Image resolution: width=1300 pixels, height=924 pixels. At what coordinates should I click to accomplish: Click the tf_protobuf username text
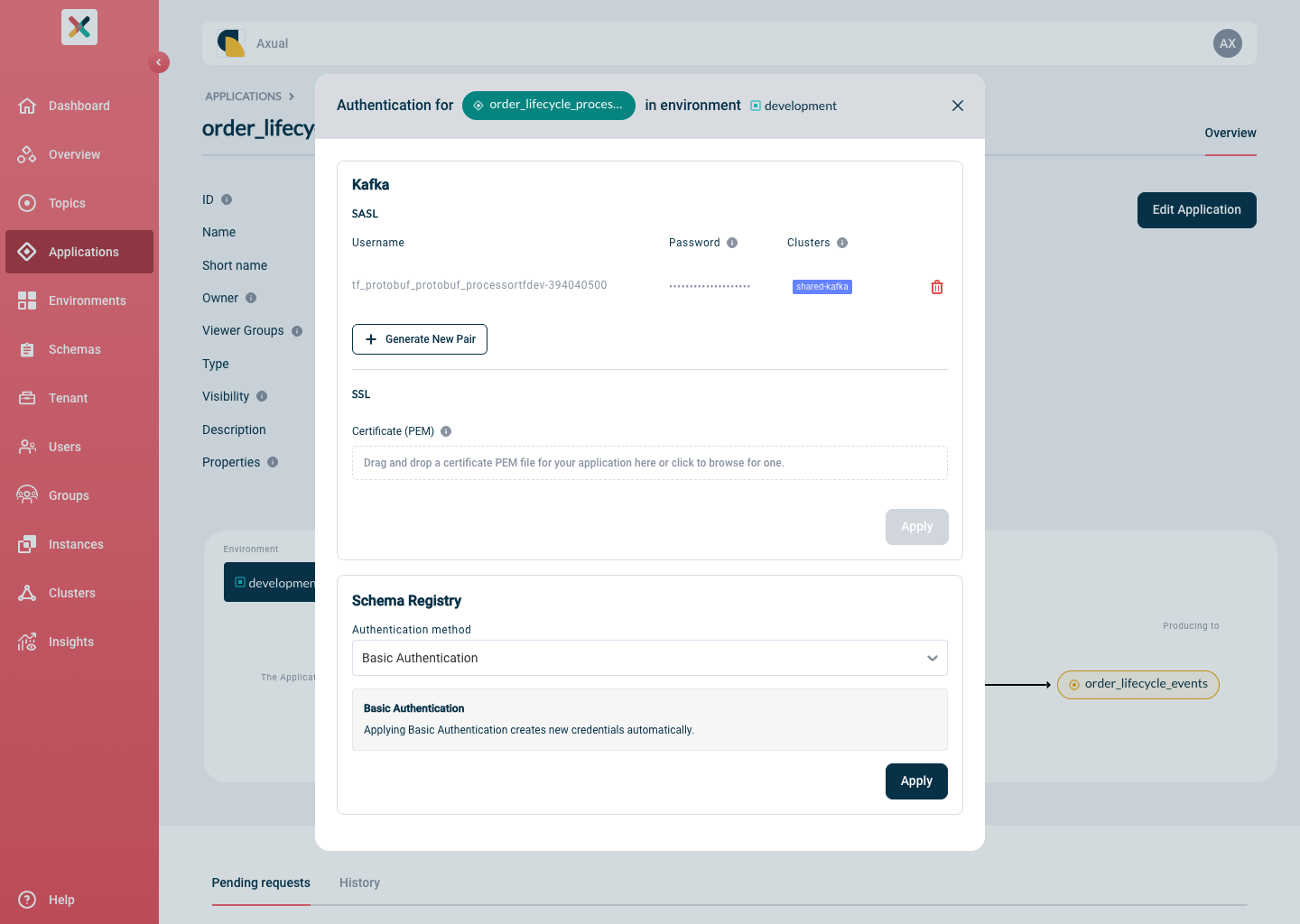coord(479,285)
